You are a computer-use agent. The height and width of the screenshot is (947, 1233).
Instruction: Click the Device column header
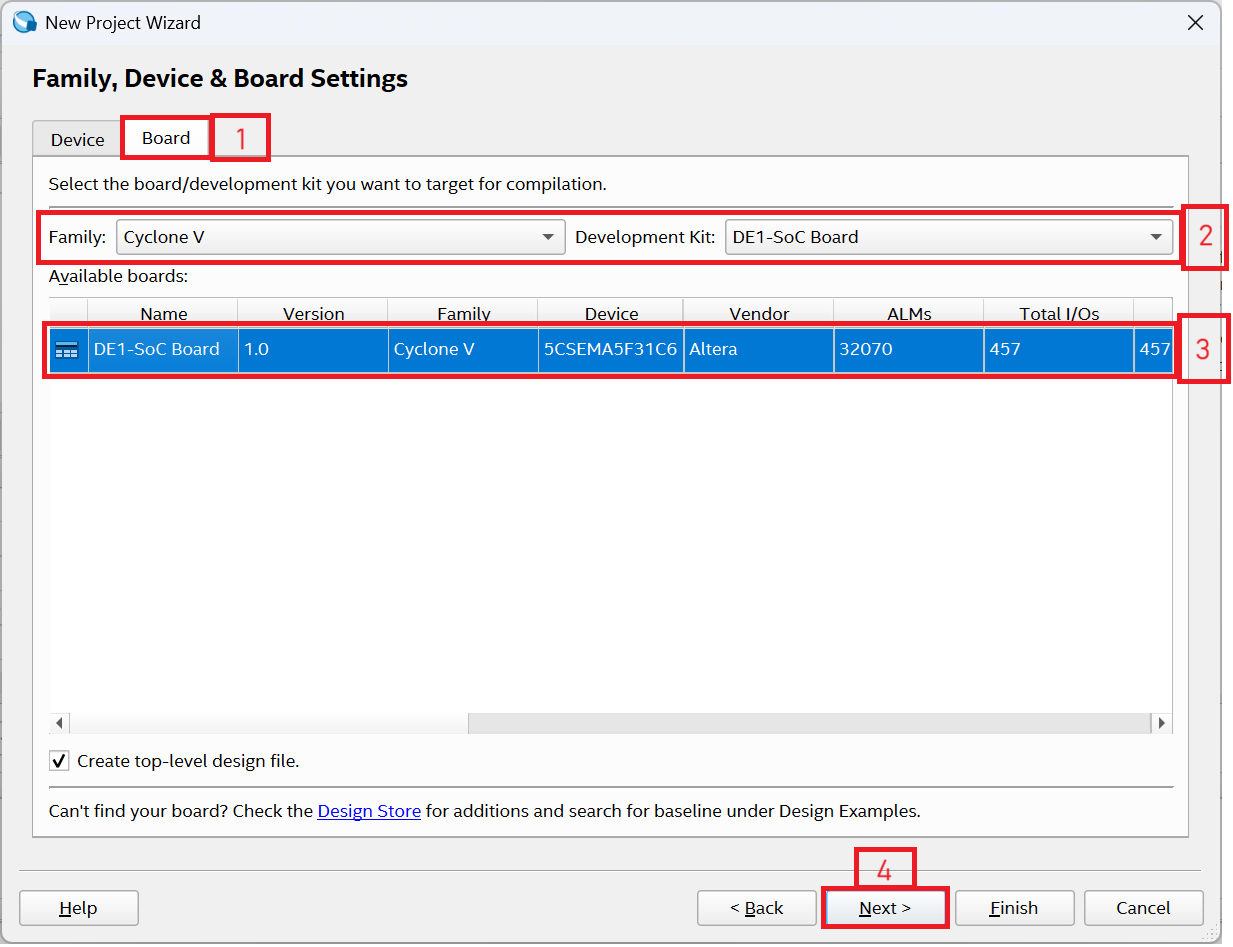click(611, 313)
